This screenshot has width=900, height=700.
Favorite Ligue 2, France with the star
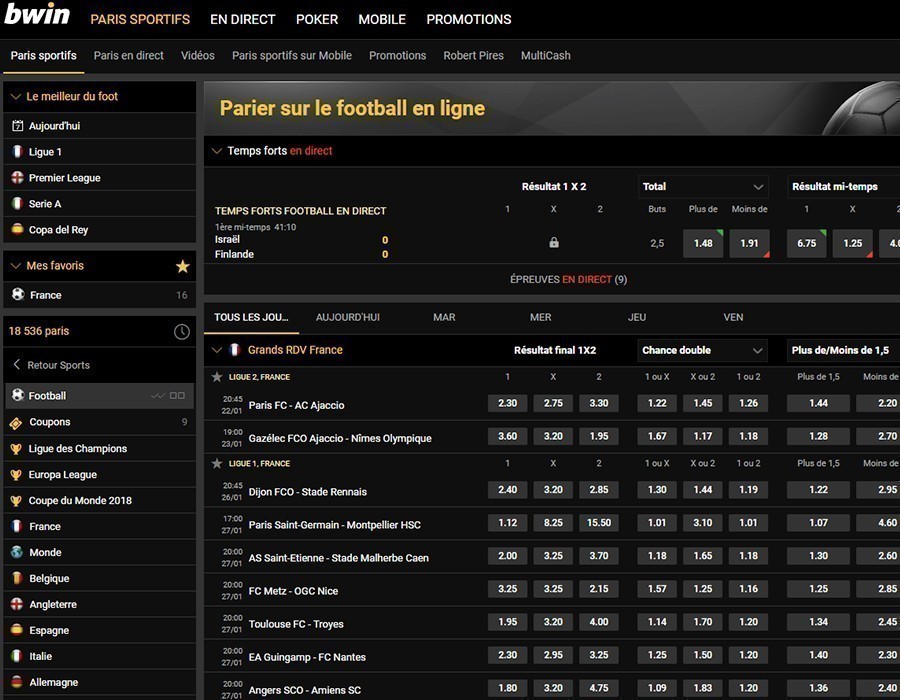pos(216,377)
